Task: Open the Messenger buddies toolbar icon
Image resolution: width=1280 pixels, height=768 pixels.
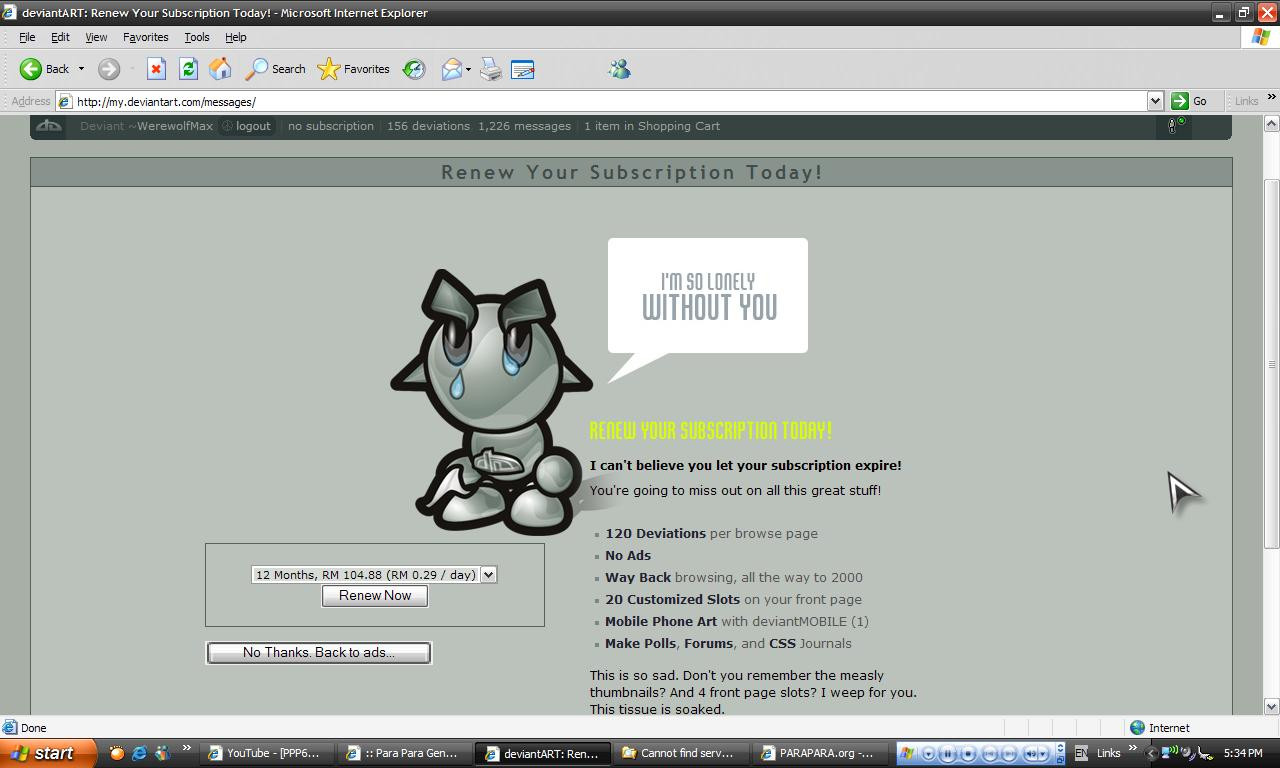Action: point(619,69)
